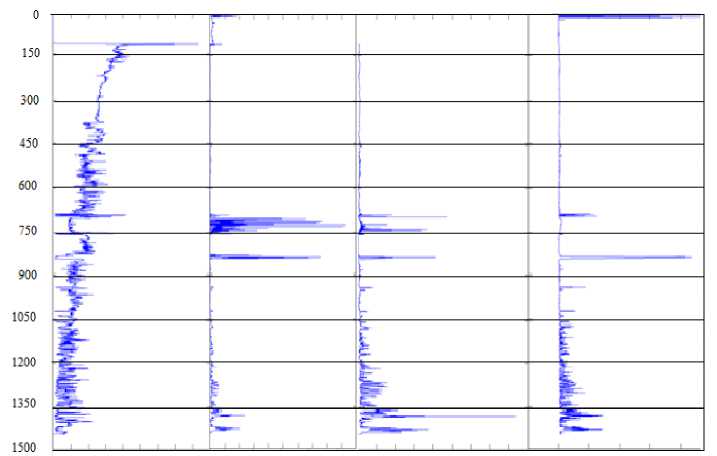This screenshot has width=717, height=456.
Task: Click third track's spike between 750 and 900
Action: pos(397,258)
